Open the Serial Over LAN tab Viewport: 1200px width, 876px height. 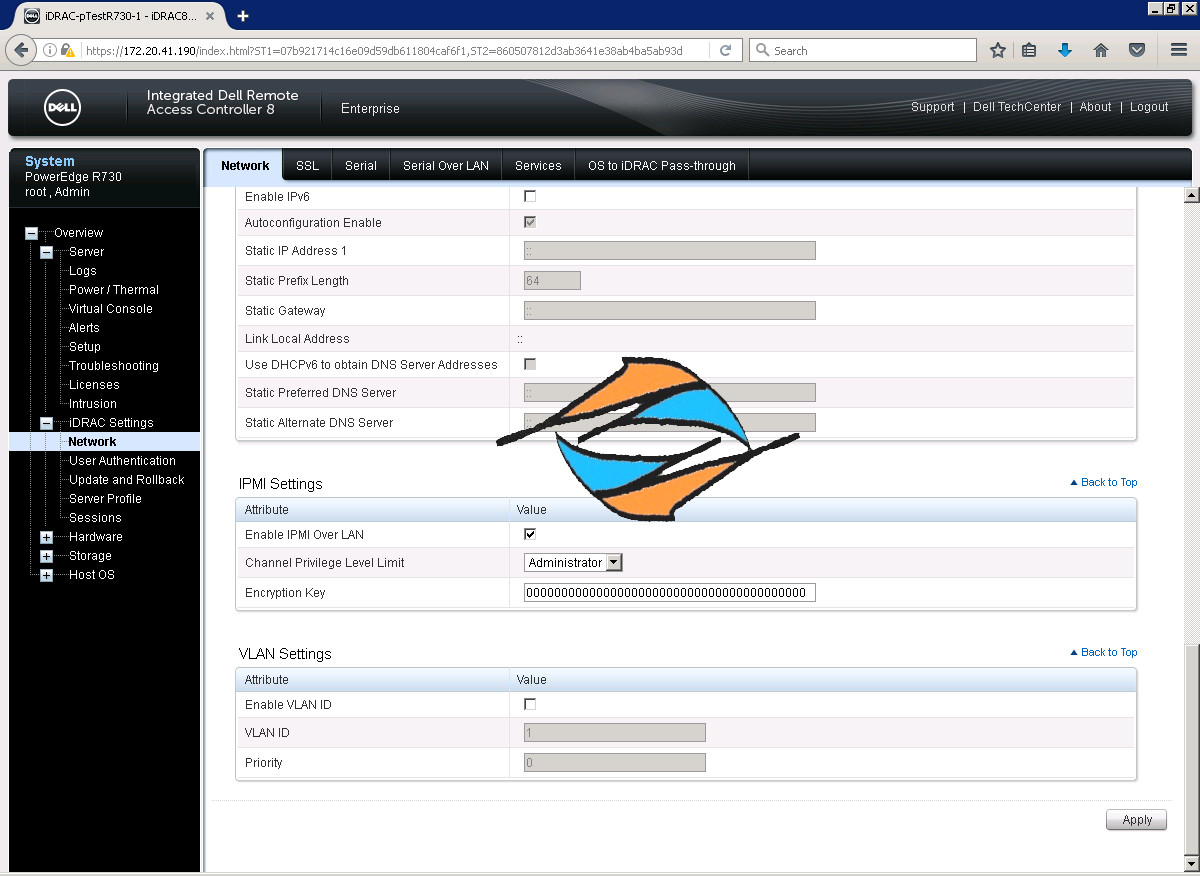(x=446, y=166)
